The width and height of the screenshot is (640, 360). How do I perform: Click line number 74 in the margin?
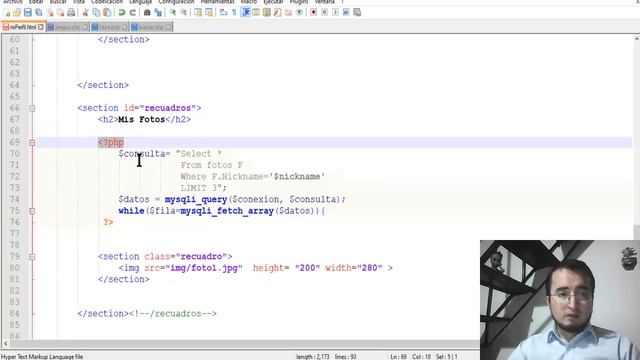tap(15, 199)
